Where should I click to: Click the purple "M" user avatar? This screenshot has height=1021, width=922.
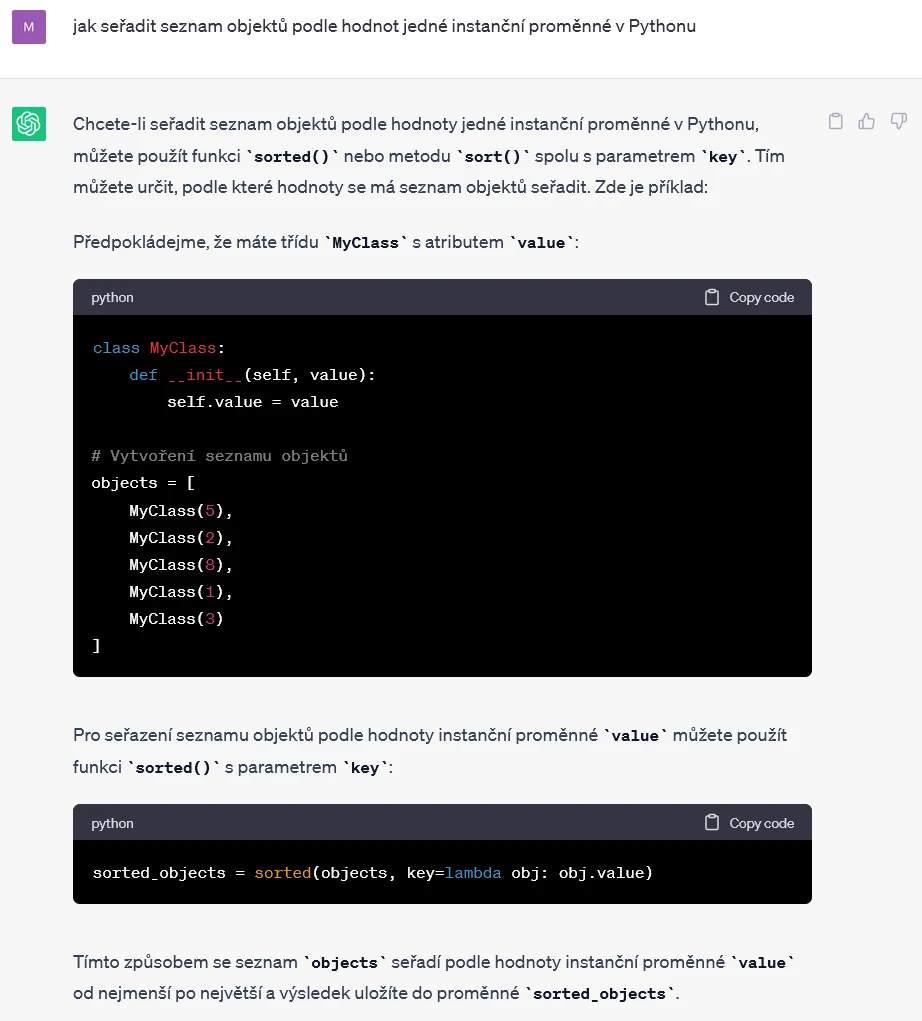tap(28, 27)
